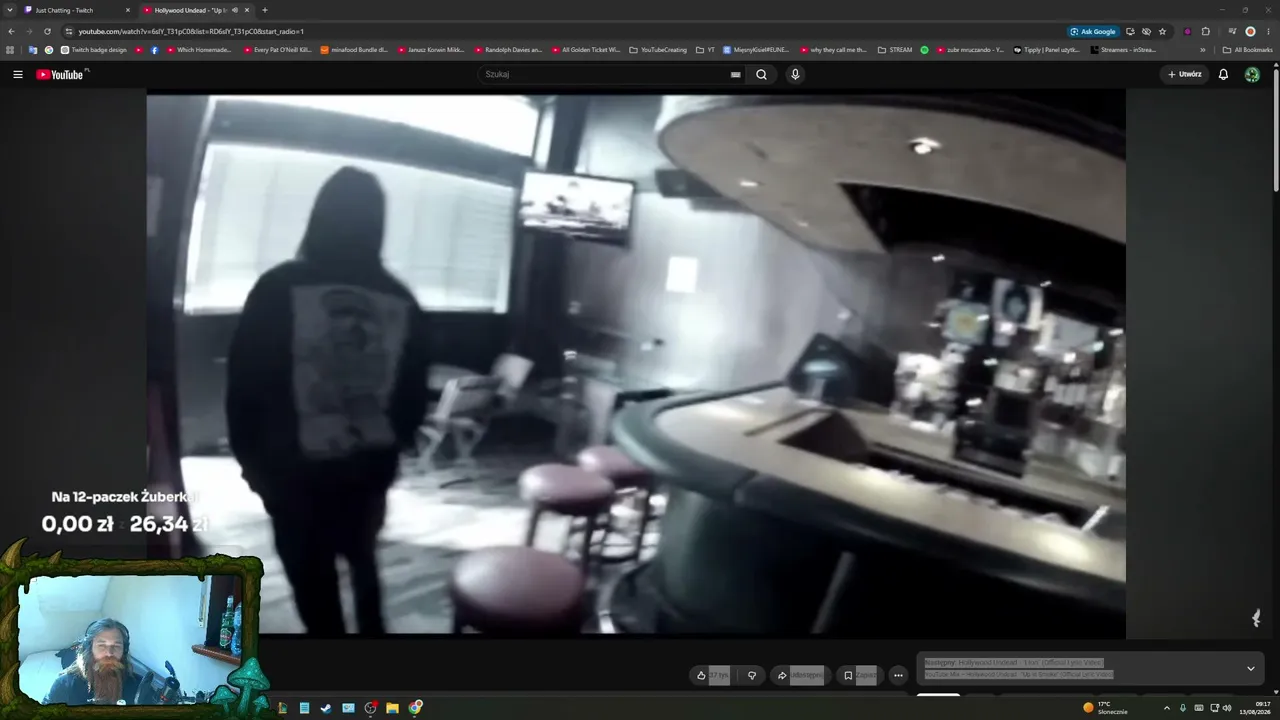Viewport: 1280px width, 720px height.
Task: Open the YouTube guide hamburger menu
Action: click(x=17, y=74)
